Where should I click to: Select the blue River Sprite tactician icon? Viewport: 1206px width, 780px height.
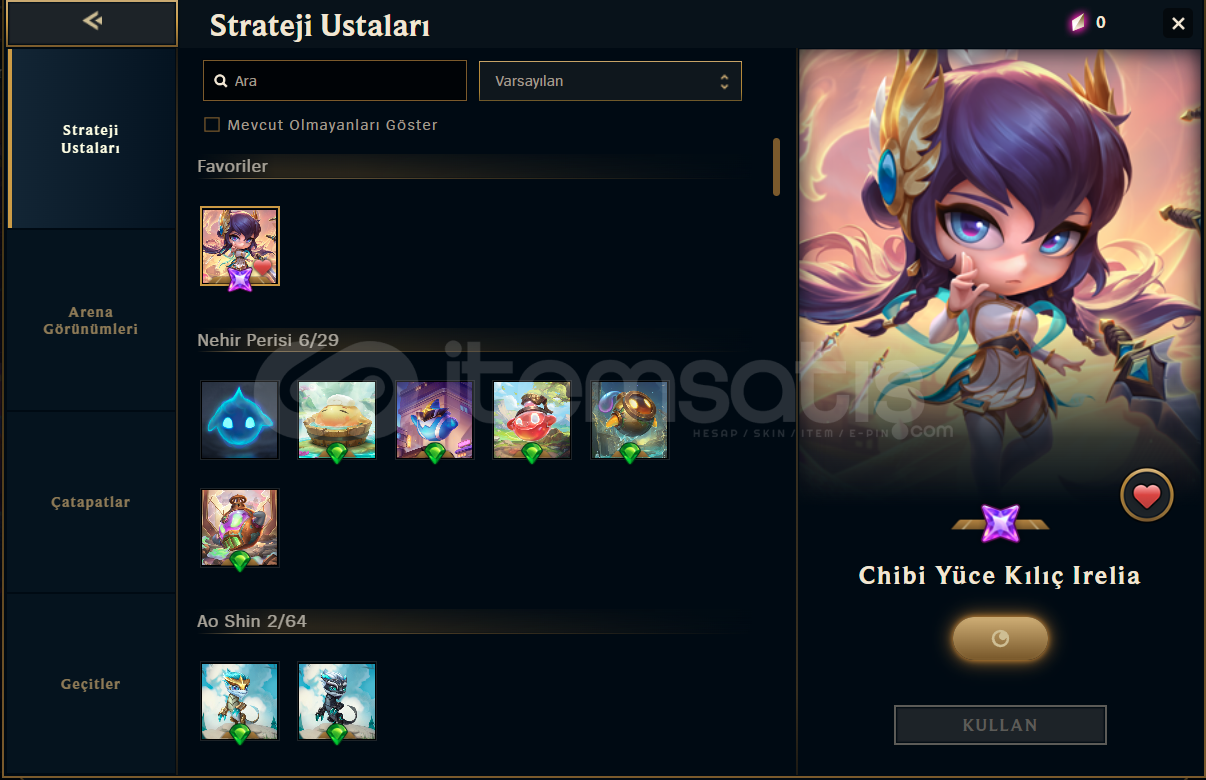pos(239,420)
